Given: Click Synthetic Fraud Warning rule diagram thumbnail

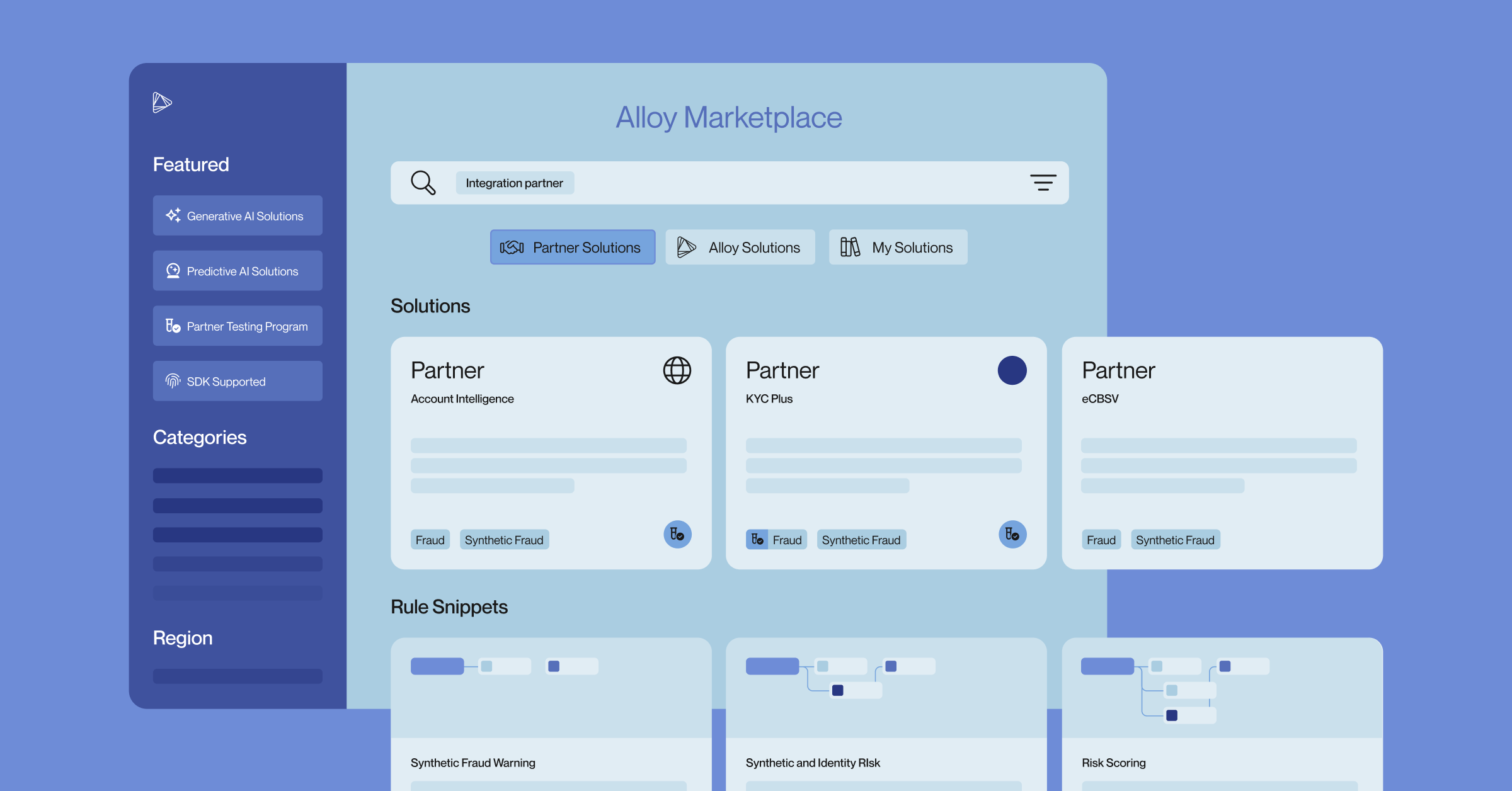Looking at the screenshot, I should pos(551,688).
